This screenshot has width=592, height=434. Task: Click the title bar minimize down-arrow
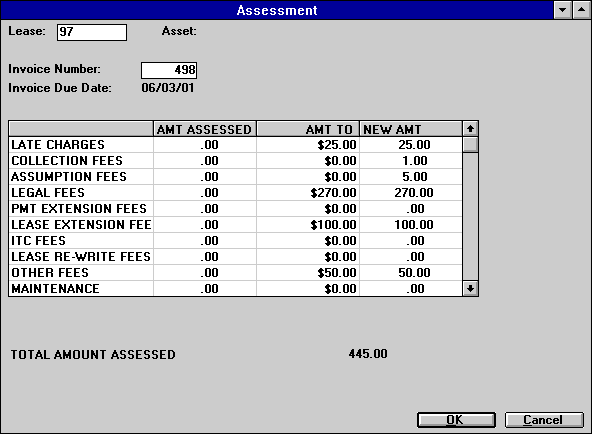(x=562, y=10)
